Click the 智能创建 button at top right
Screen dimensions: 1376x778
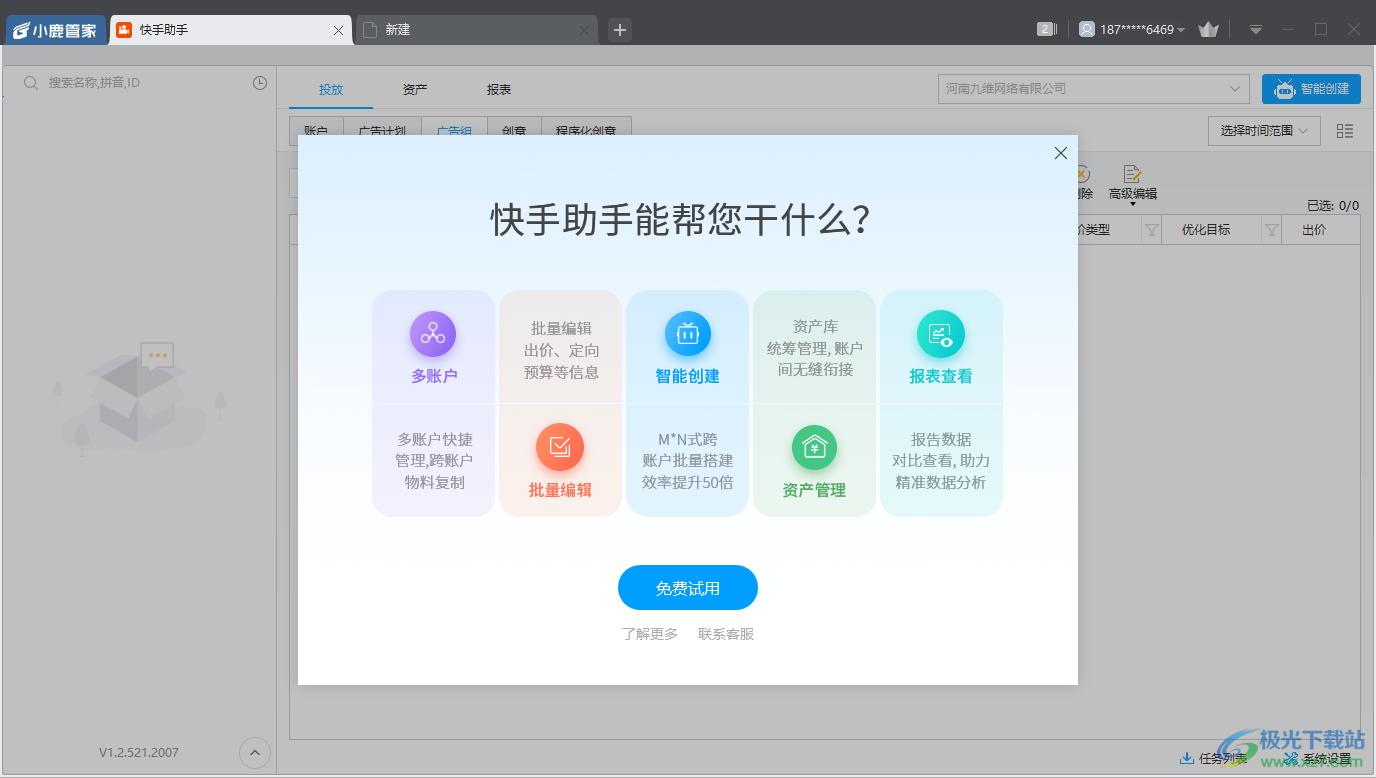click(x=1311, y=89)
